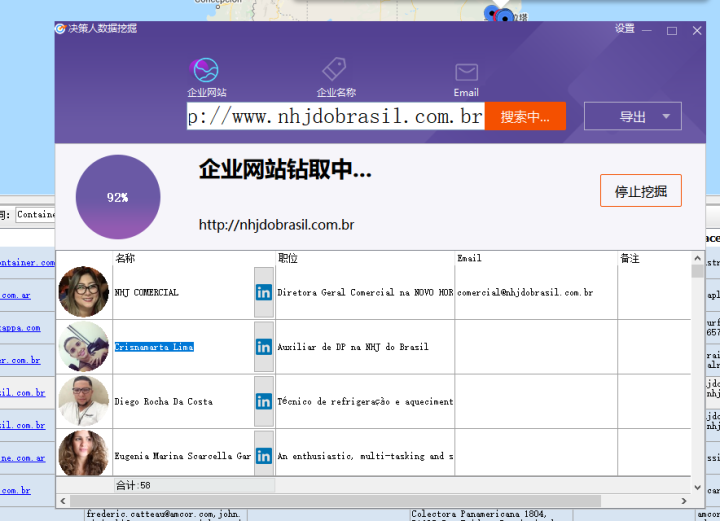Click the table's scroll up arrow

pyautogui.click(x=697, y=258)
